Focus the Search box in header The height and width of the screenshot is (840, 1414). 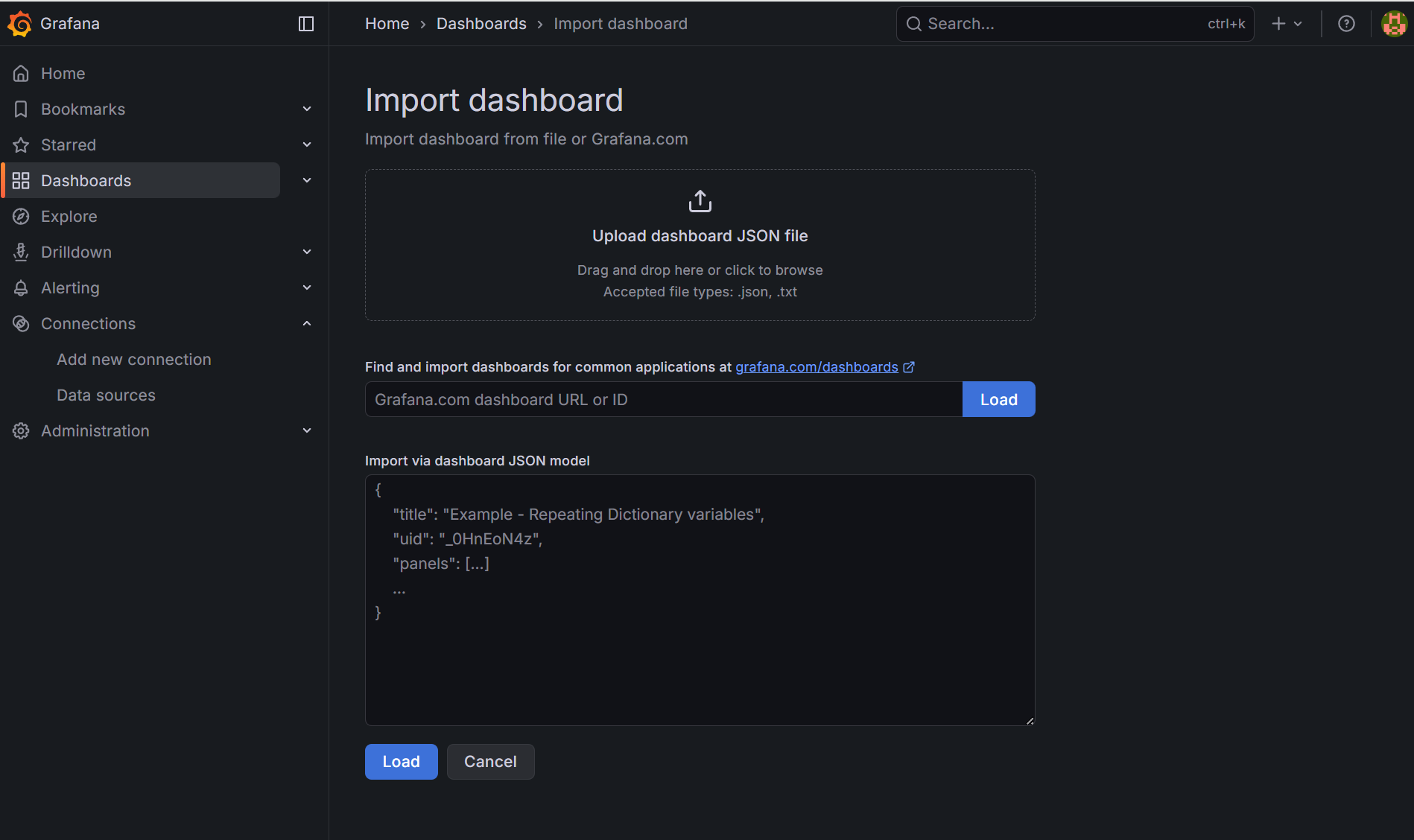(1075, 24)
